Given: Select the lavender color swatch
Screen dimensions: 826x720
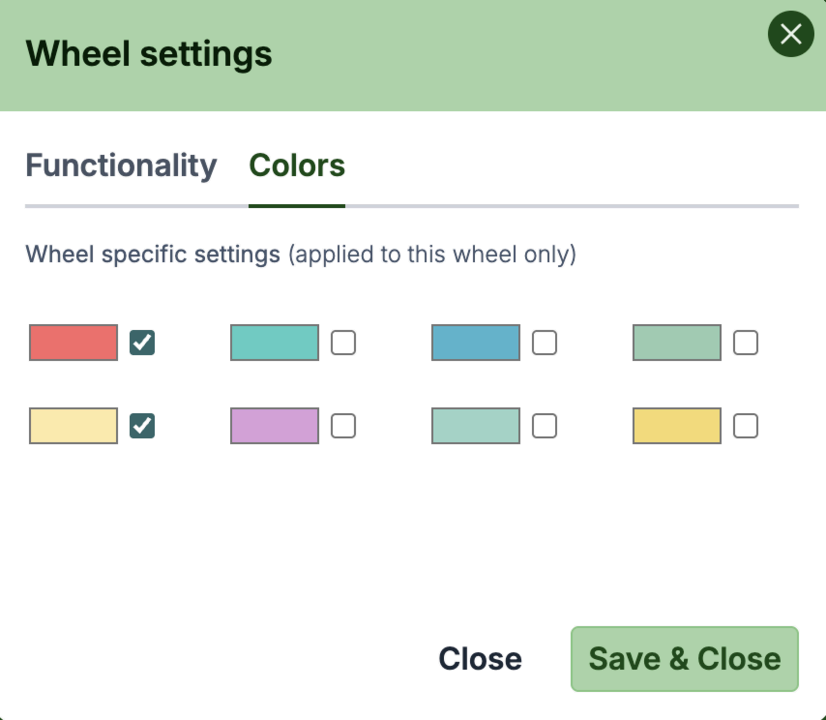Looking at the screenshot, I should 274,426.
